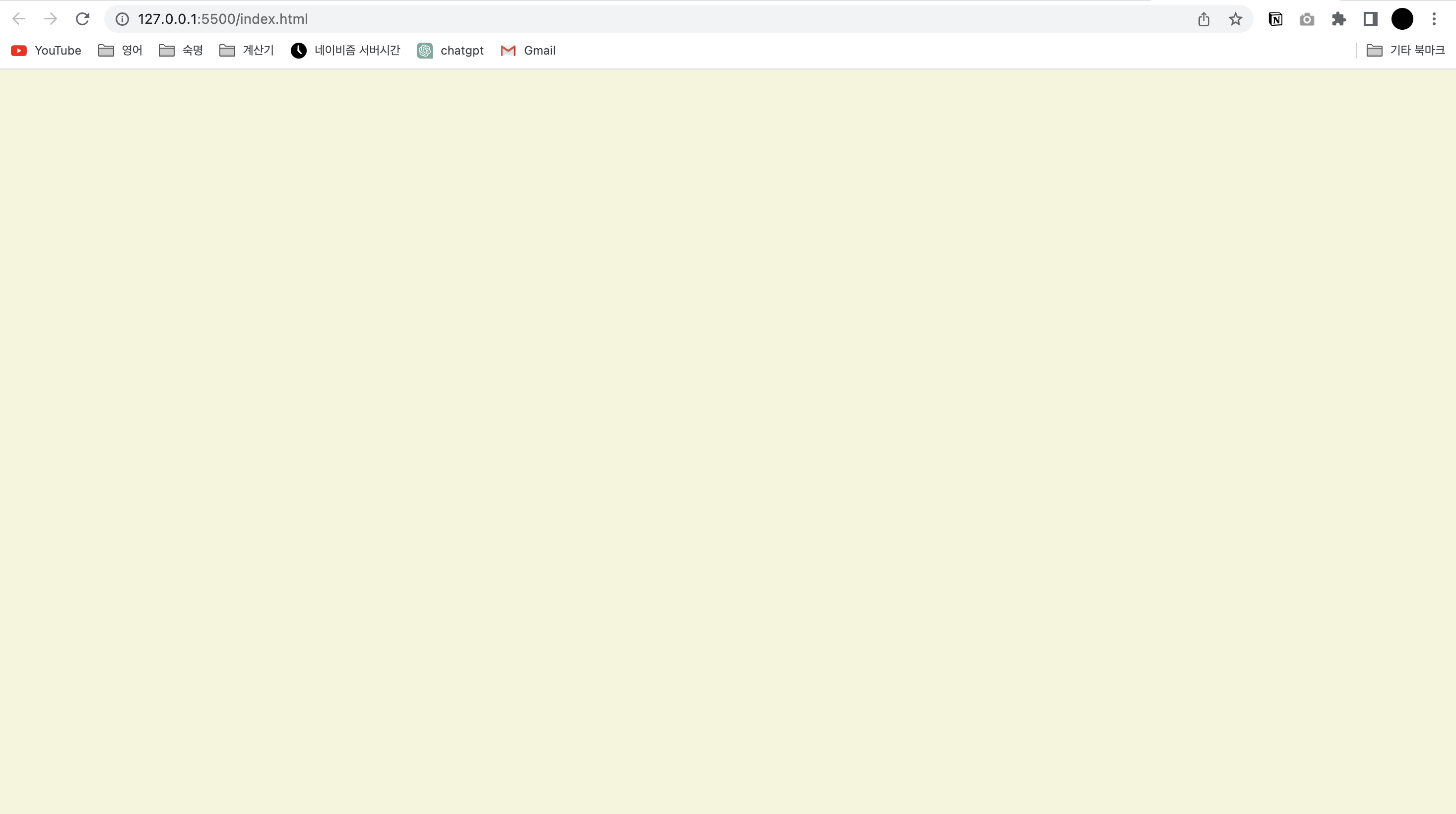Open the YouTube bookmark
The width and height of the screenshot is (1456, 814).
pos(46,50)
